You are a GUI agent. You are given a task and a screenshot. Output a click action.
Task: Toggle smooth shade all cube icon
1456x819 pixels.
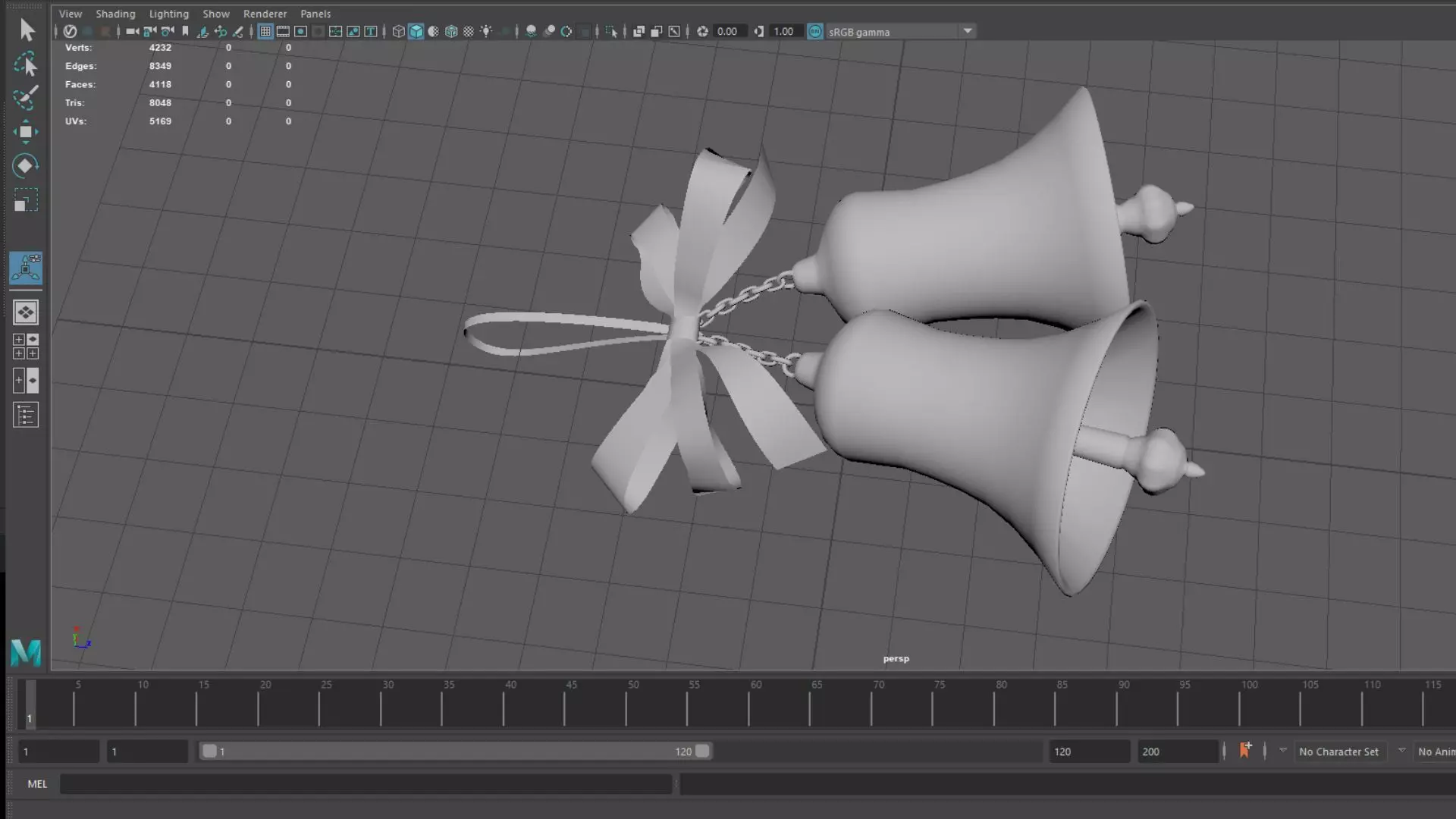tap(416, 31)
